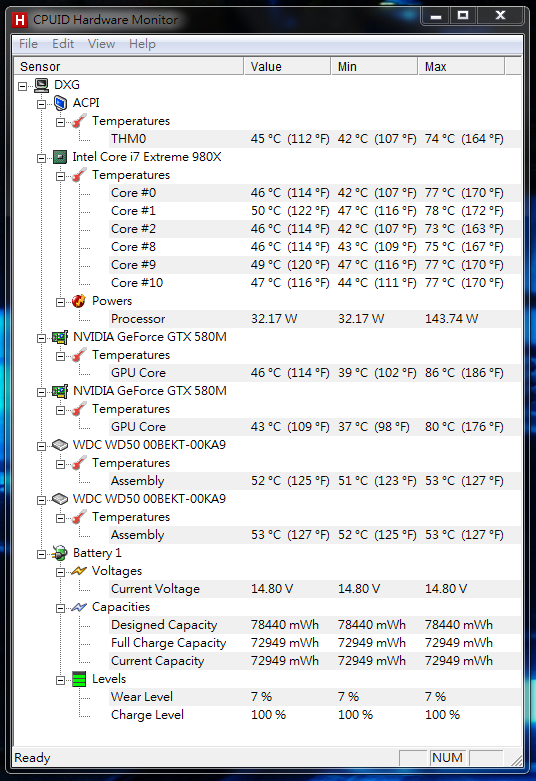Open the File menu
The image size is (536, 781).
click(x=28, y=44)
